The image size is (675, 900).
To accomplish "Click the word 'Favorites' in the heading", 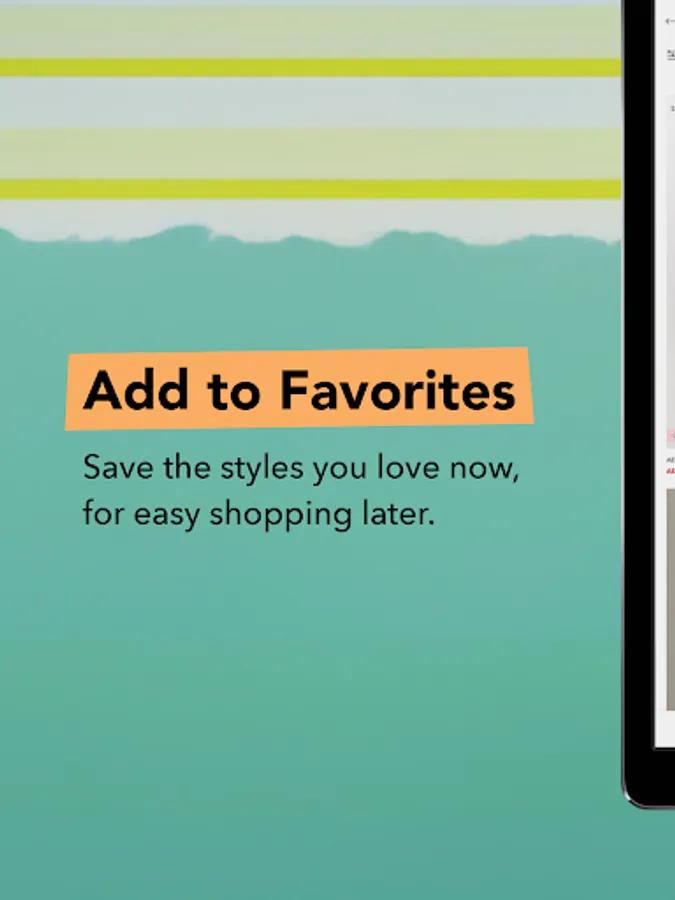I will 398,390.
